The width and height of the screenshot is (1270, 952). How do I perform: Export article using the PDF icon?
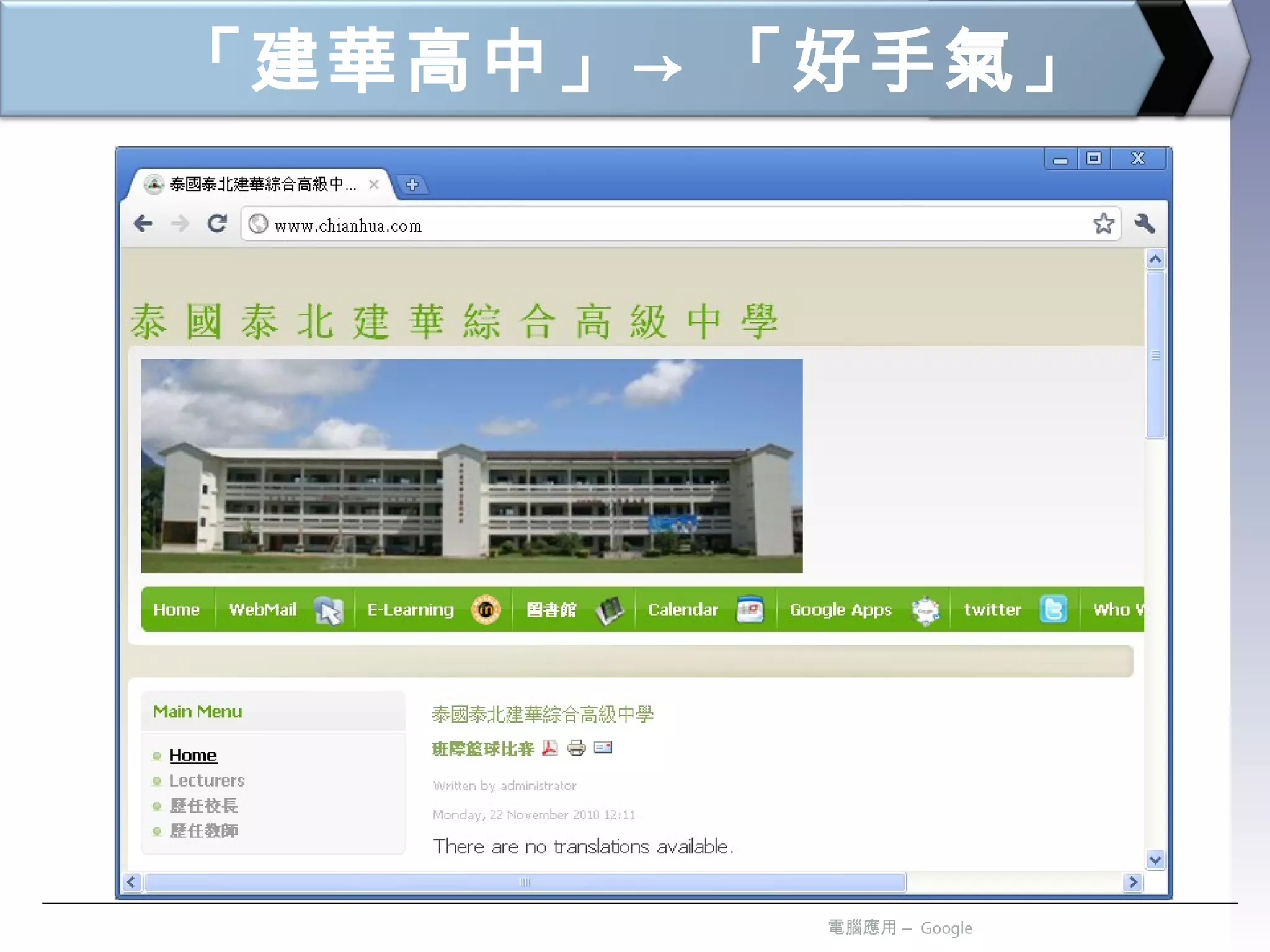point(549,748)
